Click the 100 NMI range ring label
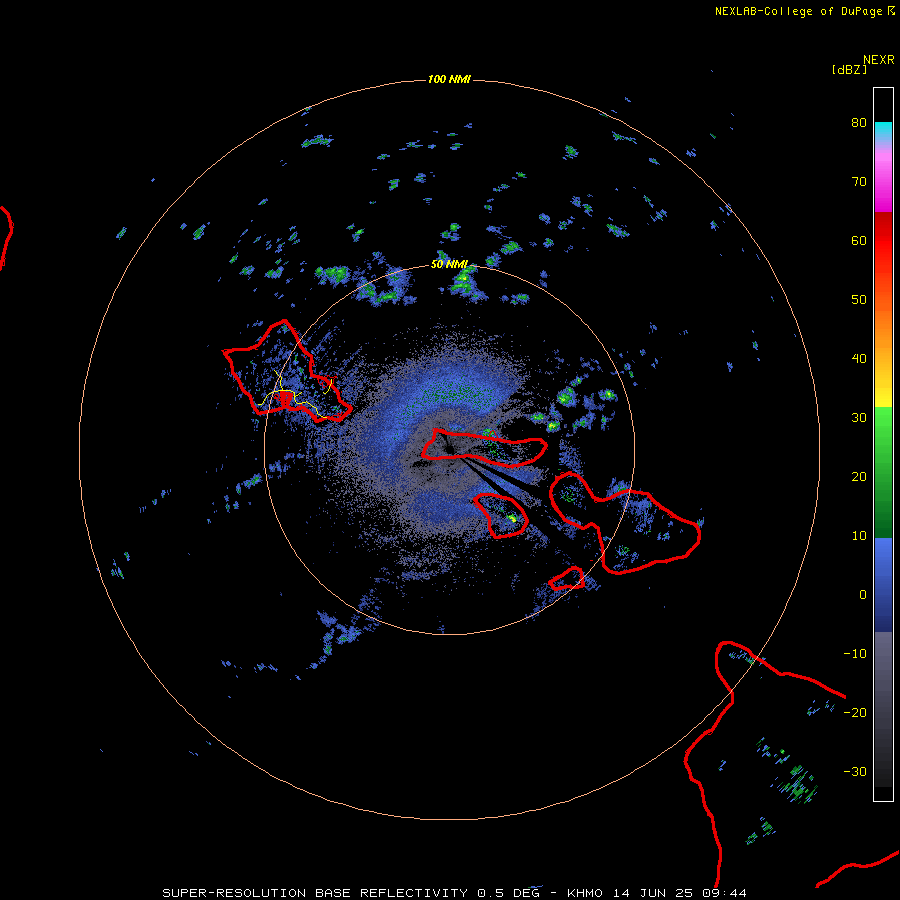900x900 pixels. pos(449,79)
